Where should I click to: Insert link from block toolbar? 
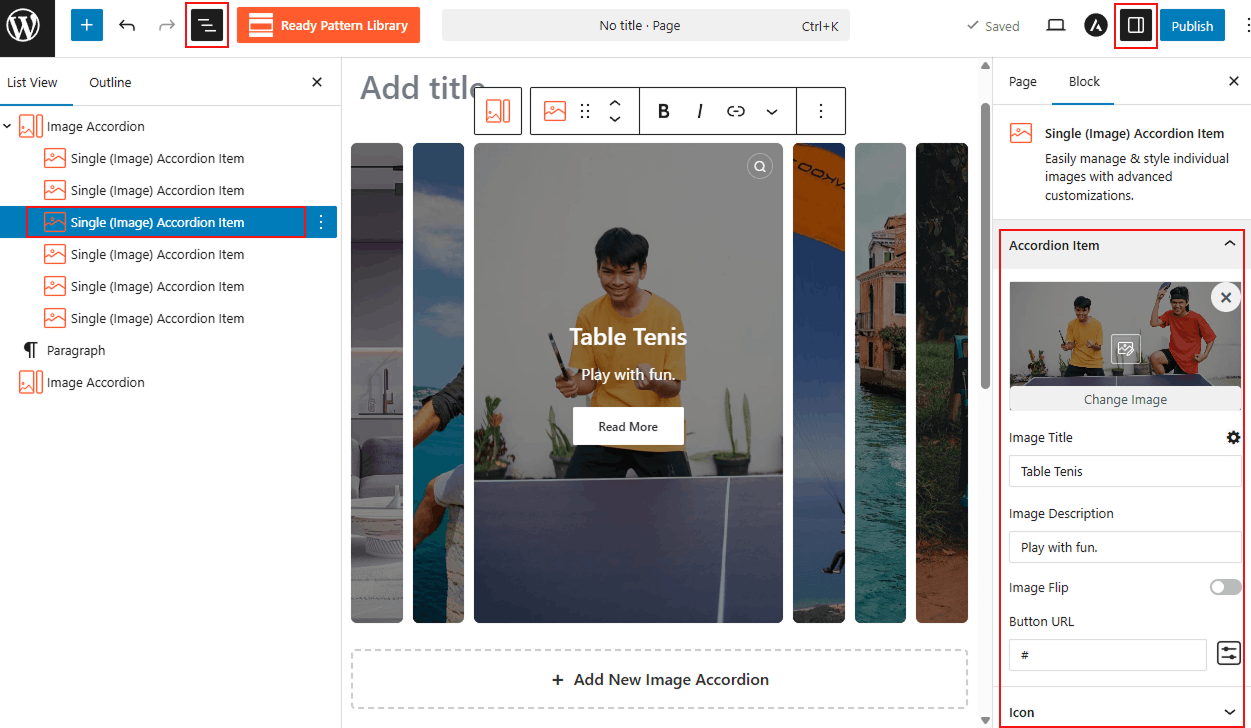click(736, 111)
